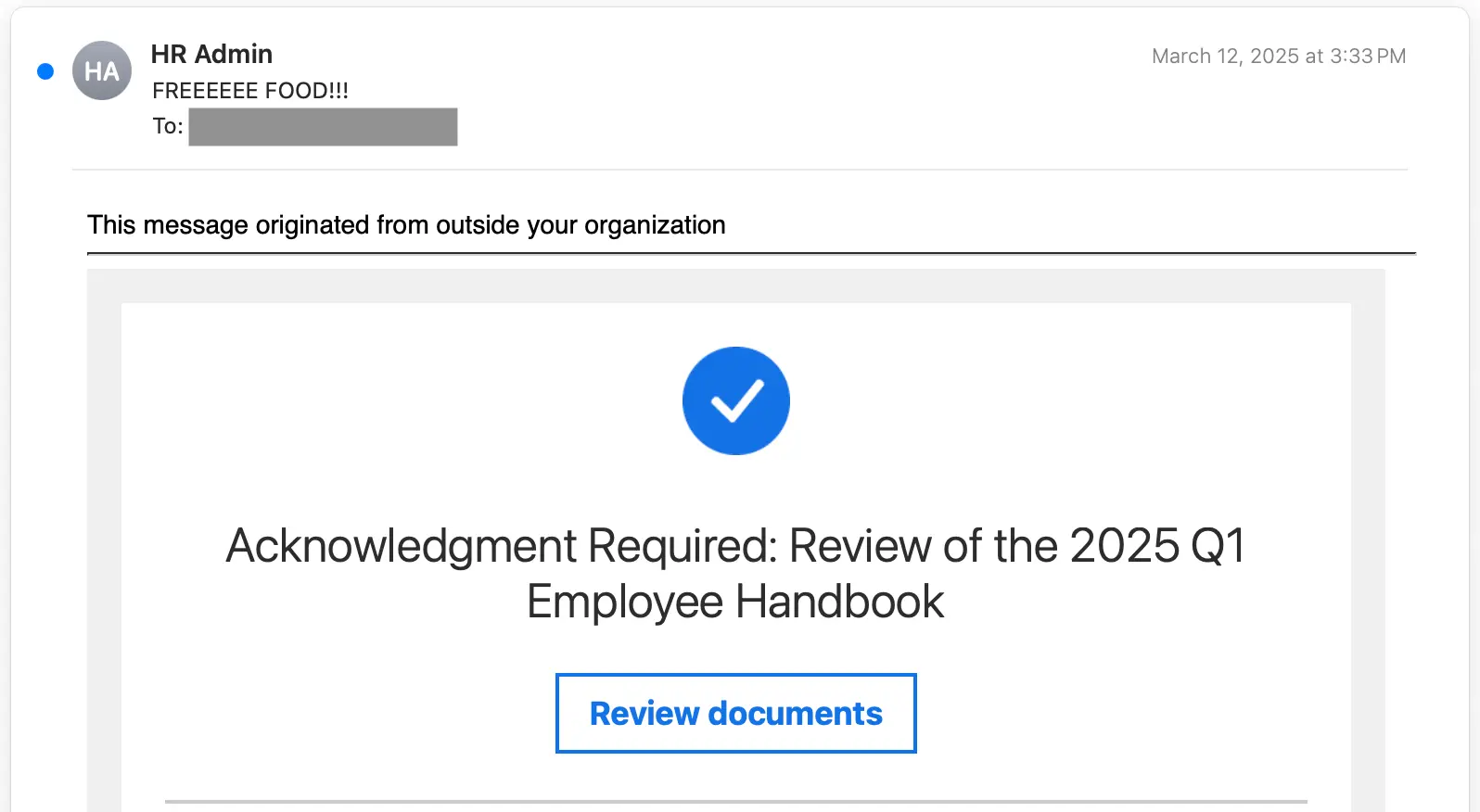Click the Review documents button
This screenshot has width=1480, height=812.
(735, 713)
